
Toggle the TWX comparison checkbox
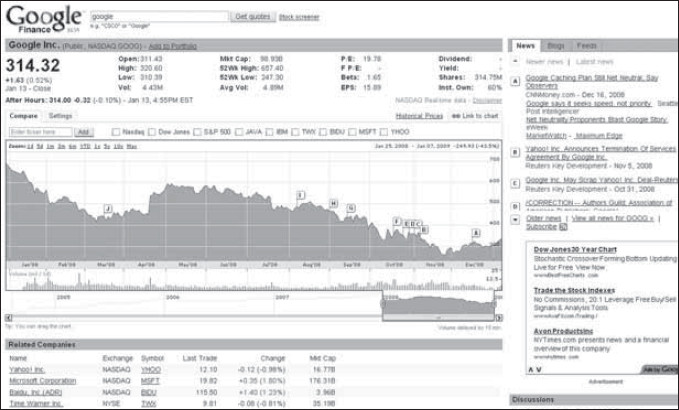295,132
